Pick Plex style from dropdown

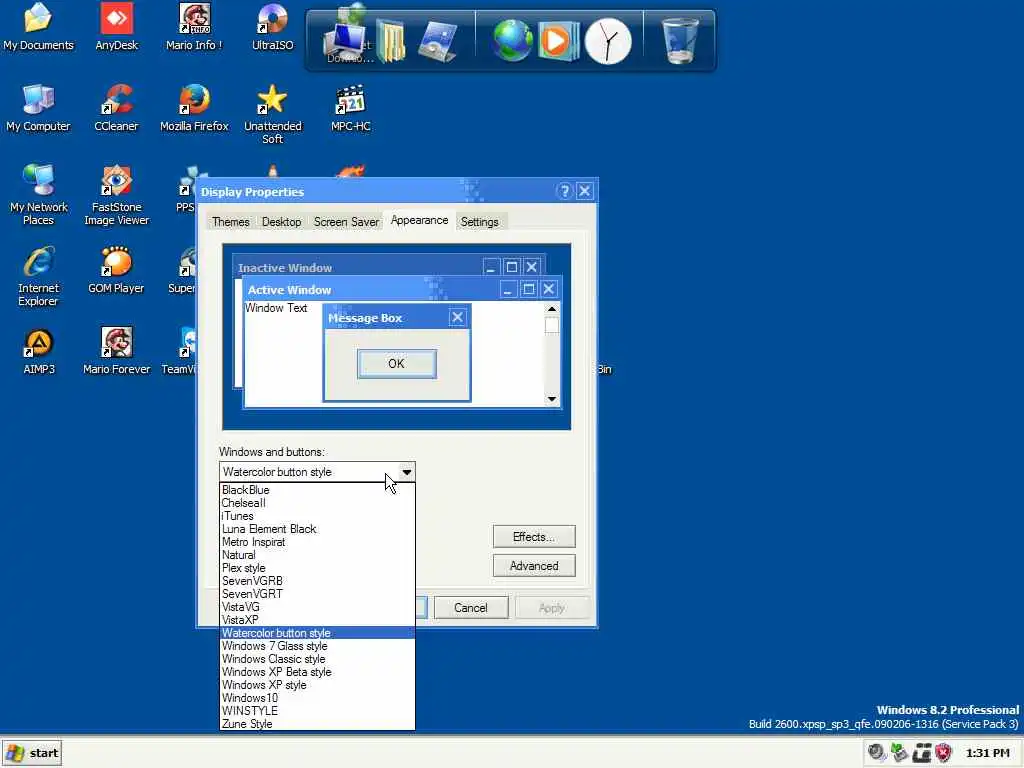317,568
